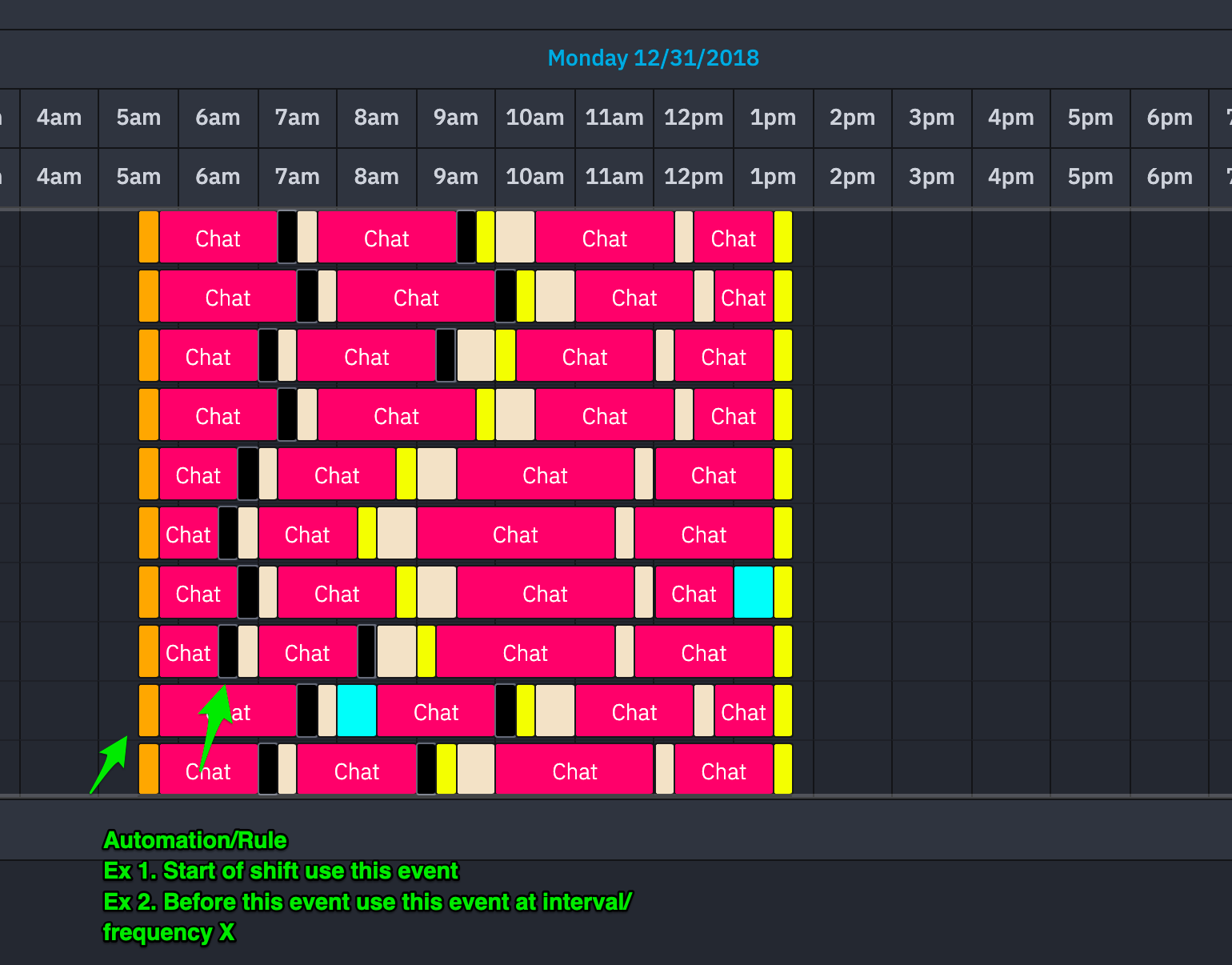Screen dimensions: 1232x965
Task: Select the last Chat block in the second row
Action: click(x=743, y=297)
